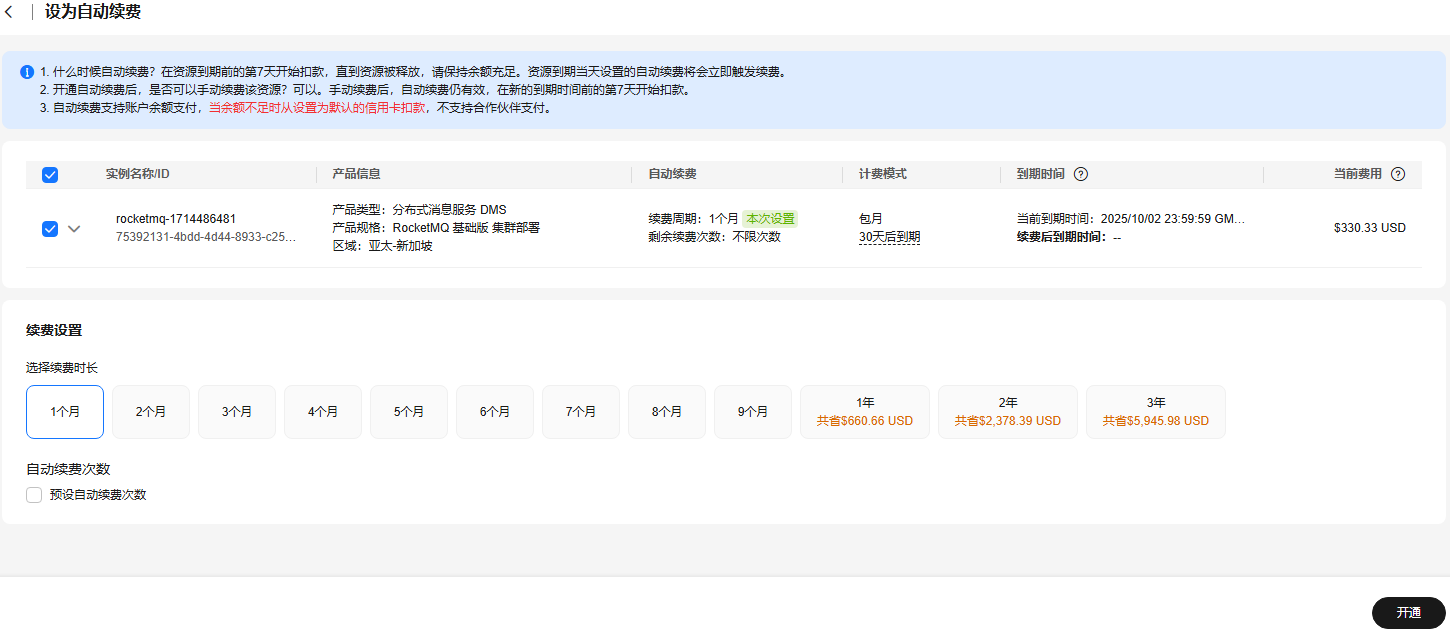The height and width of the screenshot is (632, 1450).
Task: Click the 30天后到期 underlined text
Action: point(890,237)
